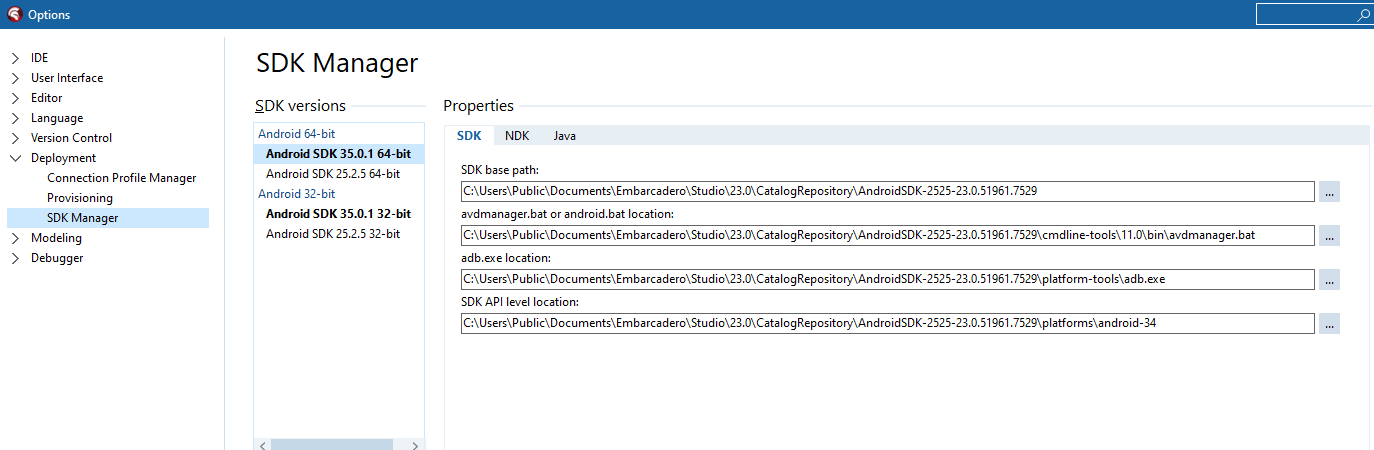Browse for SDK API level location
This screenshot has height=450, width=1374.
click(1329, 324)
